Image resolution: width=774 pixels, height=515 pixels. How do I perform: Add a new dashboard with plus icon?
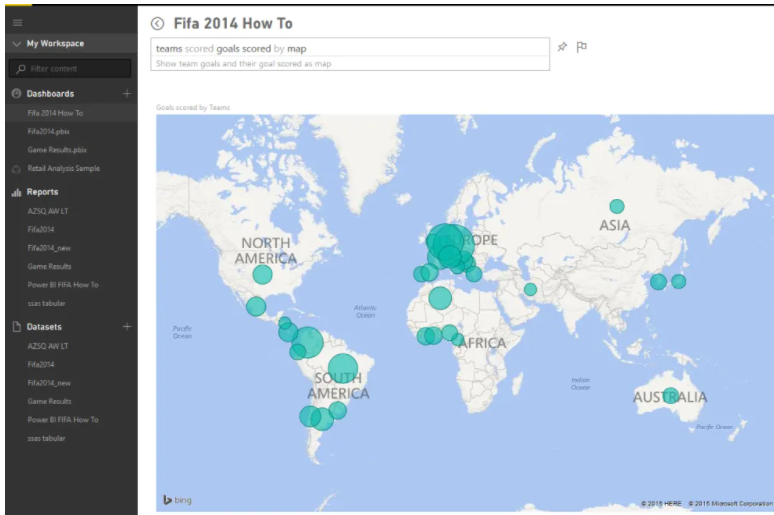point(127,93)
